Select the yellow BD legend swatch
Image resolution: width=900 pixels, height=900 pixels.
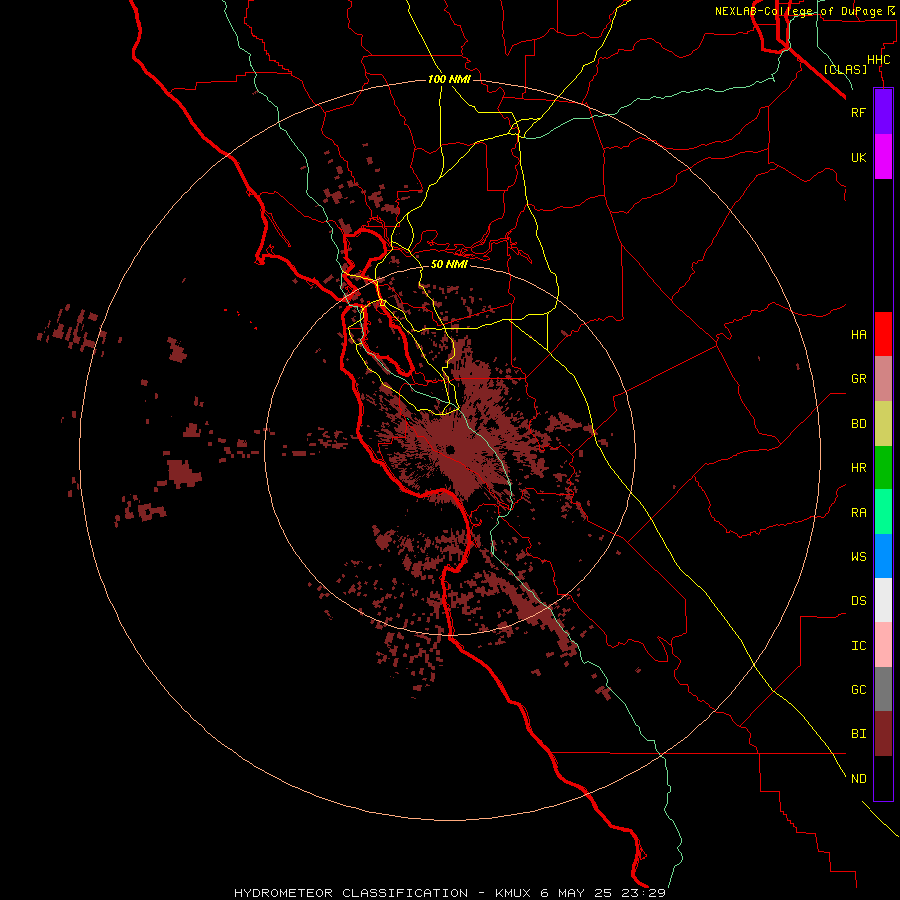pyautogui.click(x=883, y=424)
